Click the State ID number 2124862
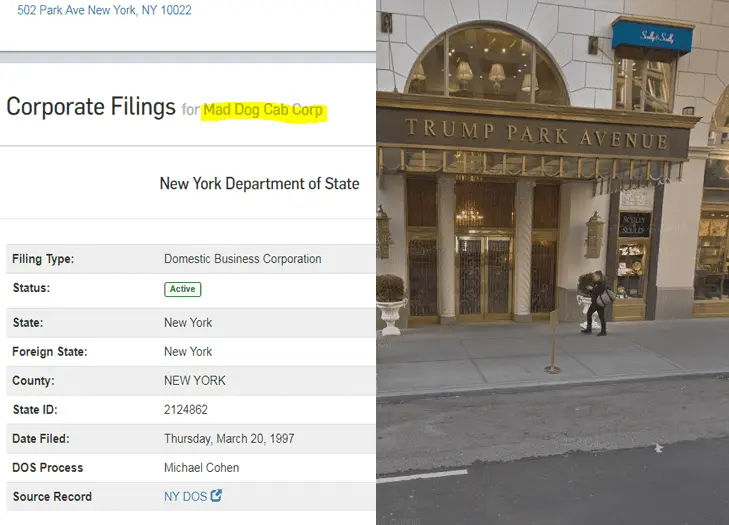The width and height of the screenshot is (729, 525). point(186,410)
